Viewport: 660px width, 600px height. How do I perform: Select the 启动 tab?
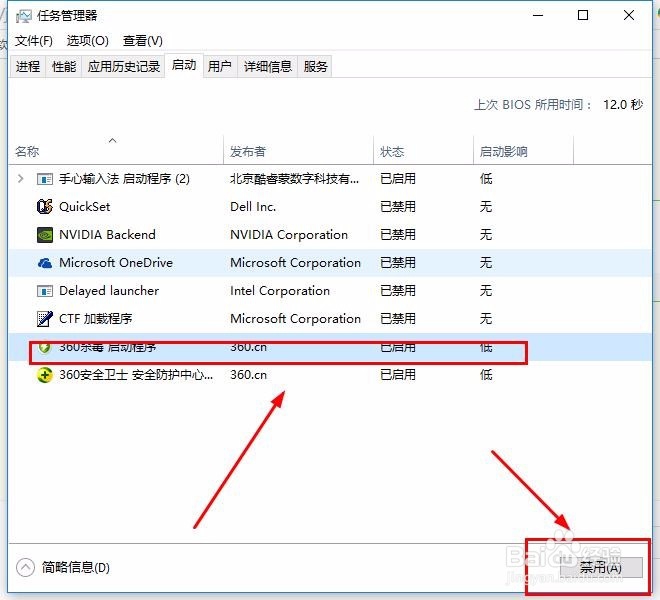click(184, 65)
